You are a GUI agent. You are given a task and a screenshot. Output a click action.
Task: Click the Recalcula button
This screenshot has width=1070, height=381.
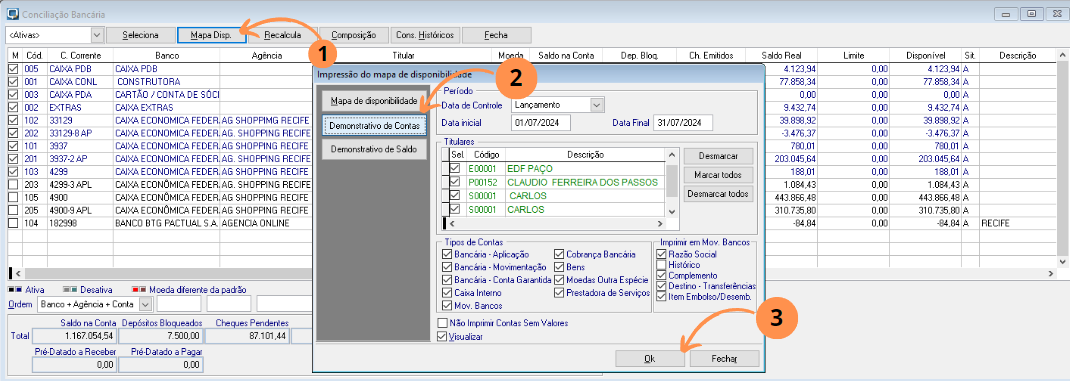(x=283, y=35)
